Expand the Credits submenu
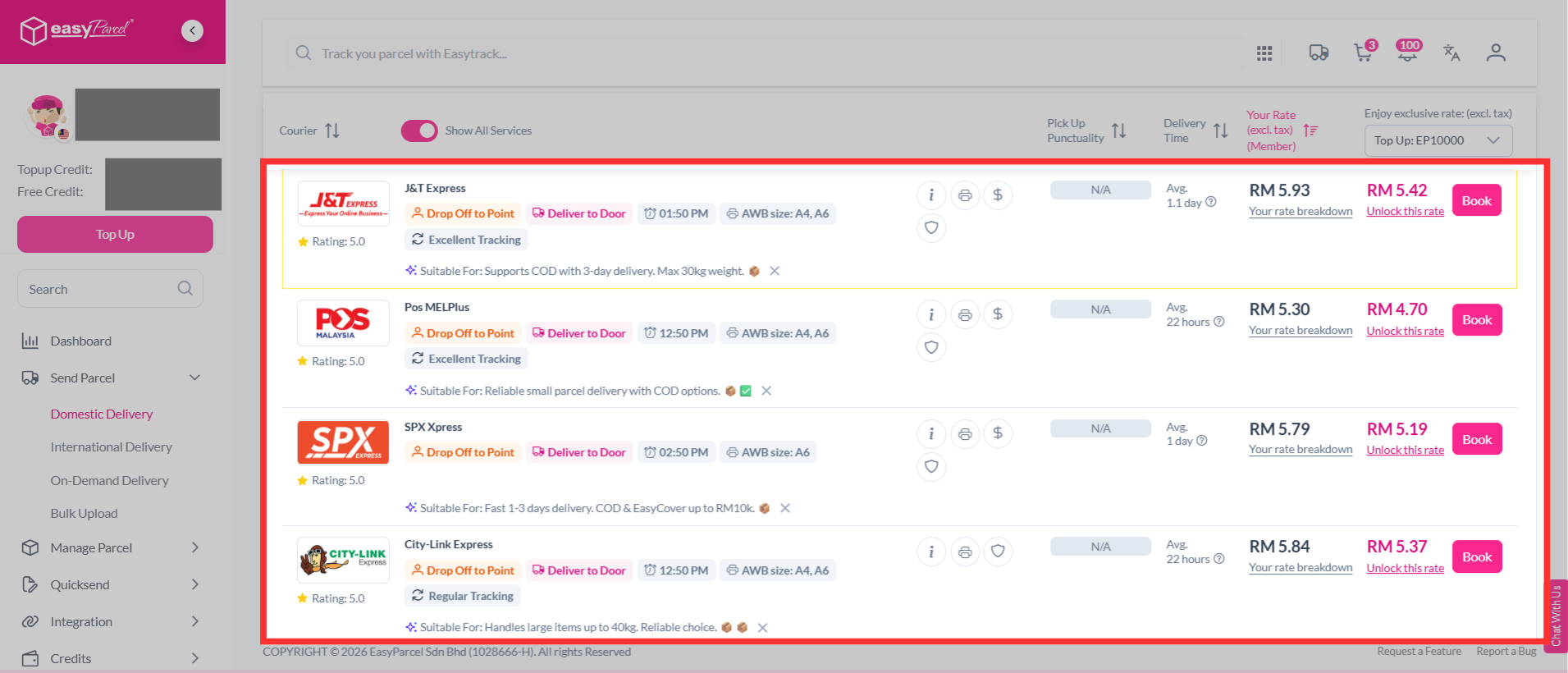 [194, 658]
